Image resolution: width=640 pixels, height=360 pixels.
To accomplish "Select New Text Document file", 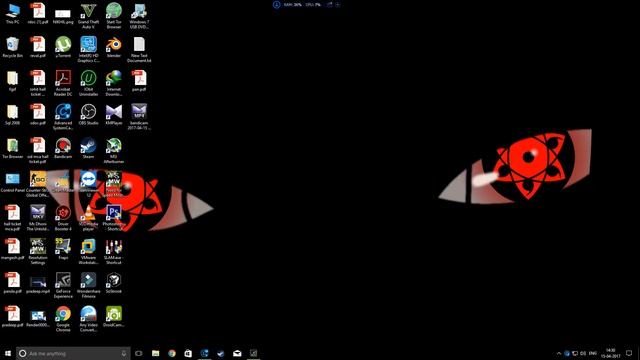I will 139,50.
